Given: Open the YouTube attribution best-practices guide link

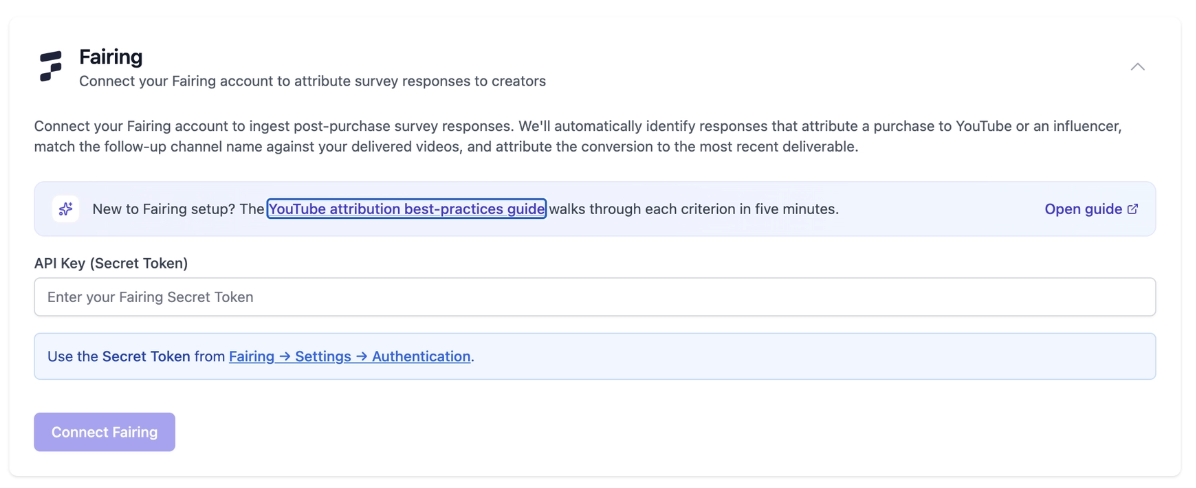Looking at the screenshot, I should point(407,209).
